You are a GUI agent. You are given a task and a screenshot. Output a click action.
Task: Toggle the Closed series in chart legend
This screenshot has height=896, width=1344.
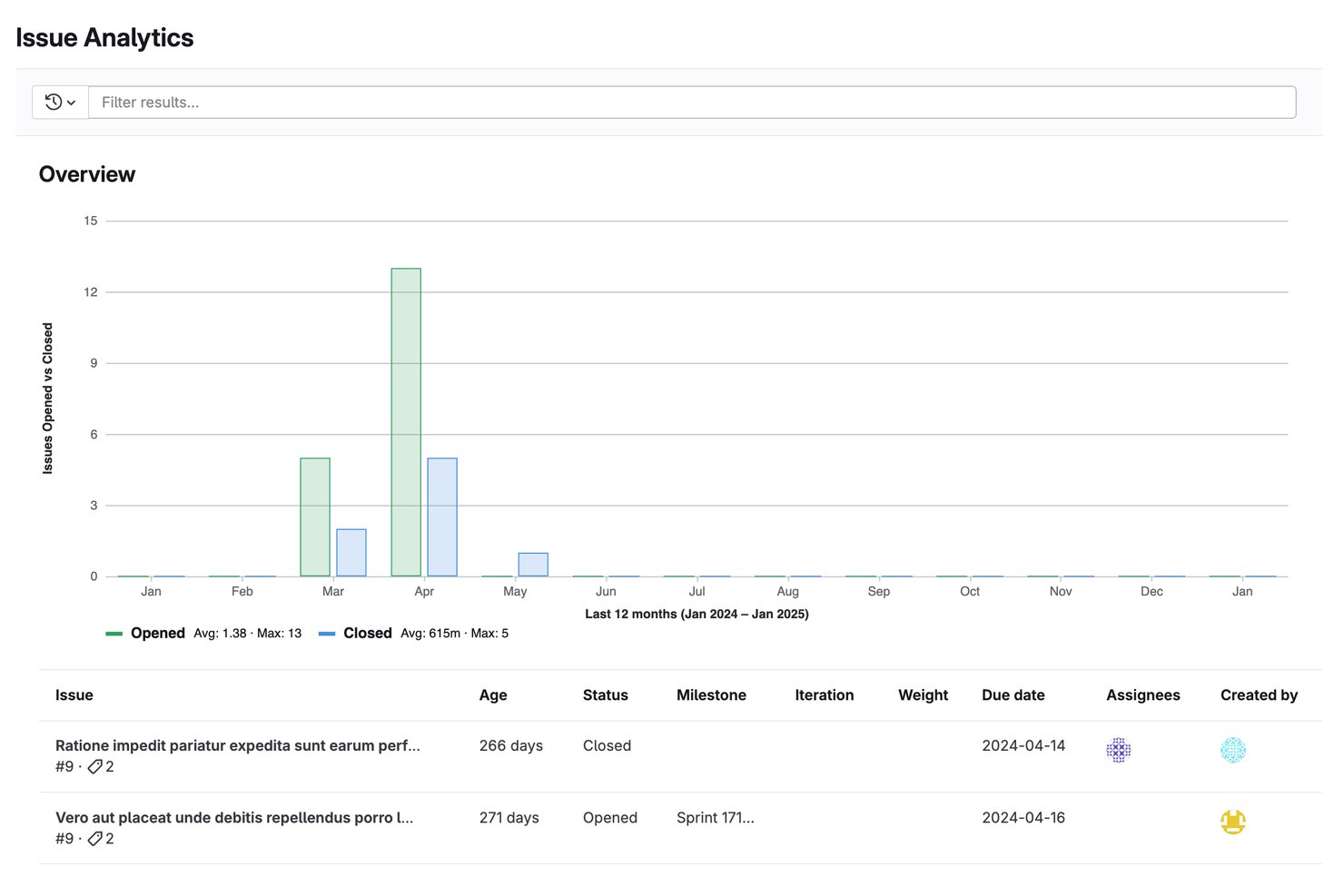pos(355,634)
